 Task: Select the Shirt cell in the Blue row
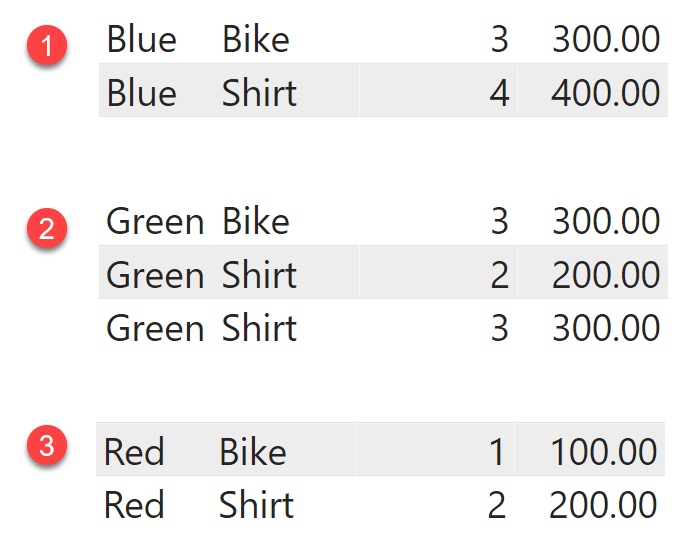[259, 93]
